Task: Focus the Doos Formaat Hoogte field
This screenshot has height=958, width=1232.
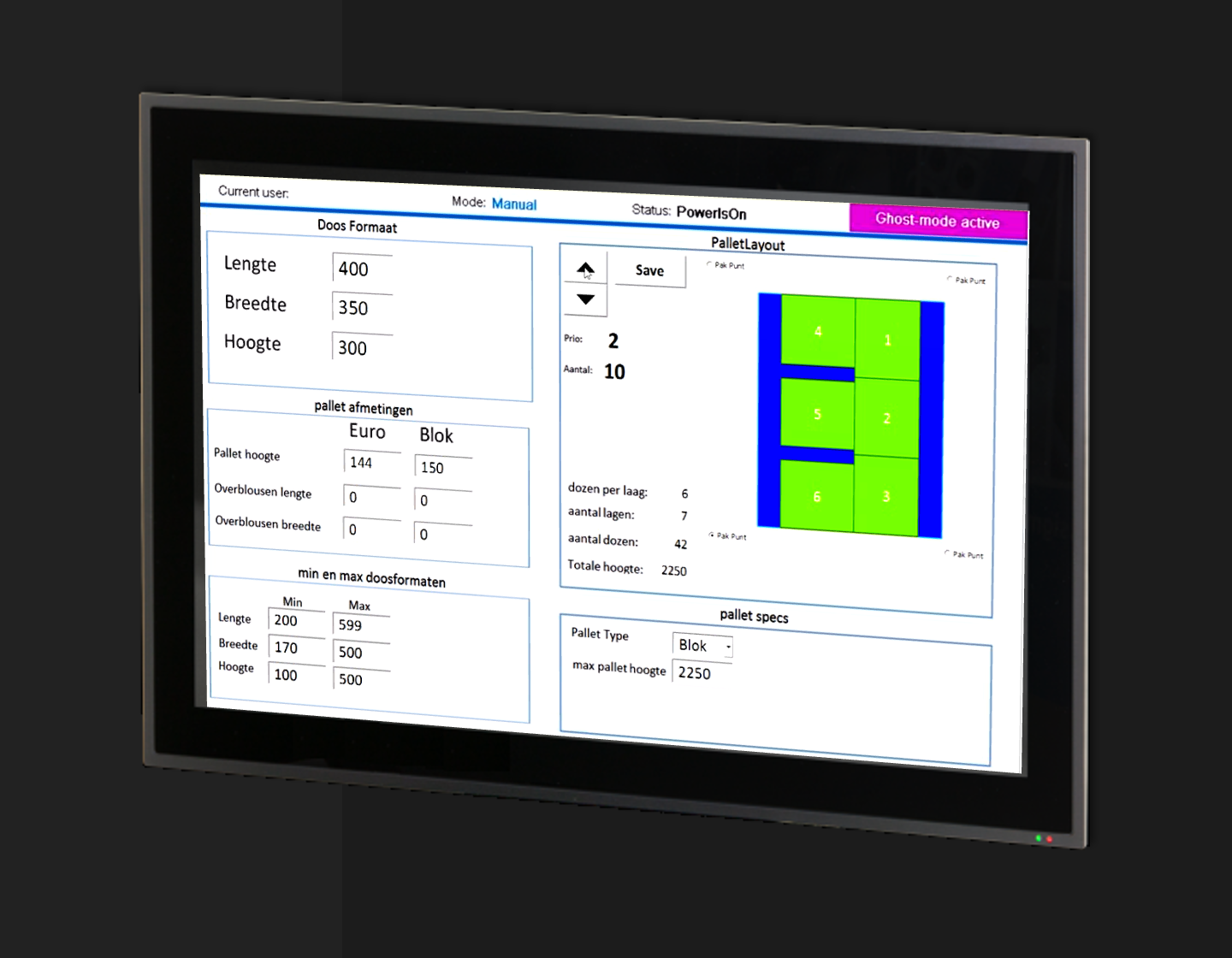Action: [x=362, y=347]
